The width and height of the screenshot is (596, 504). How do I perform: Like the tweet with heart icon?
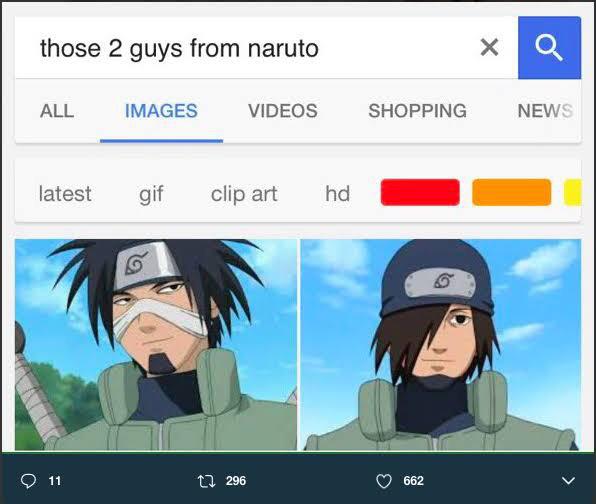(384, 481)
